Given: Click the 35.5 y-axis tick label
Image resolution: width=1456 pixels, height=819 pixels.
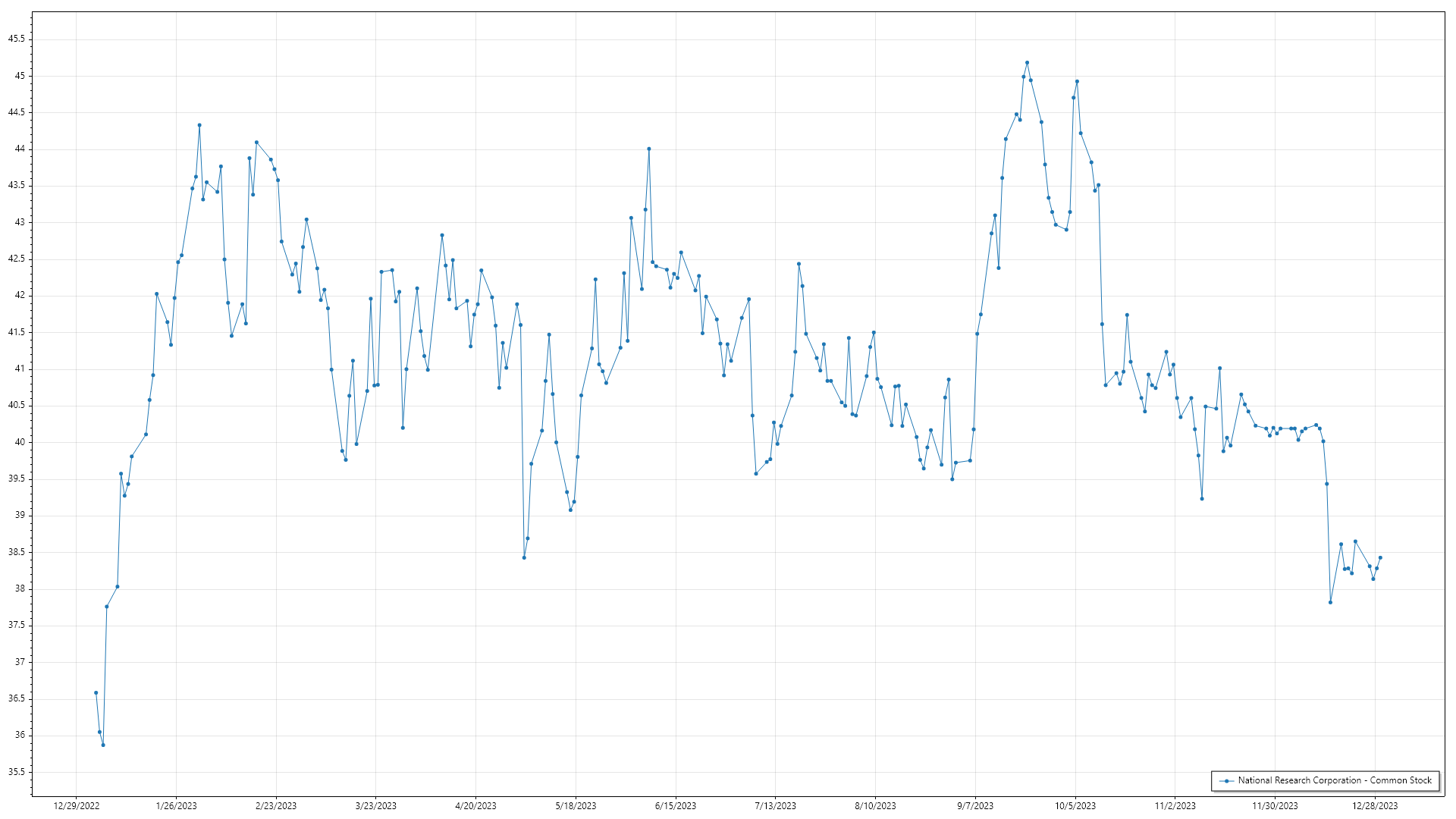Looking at the screenshot, I should [17, 772].
